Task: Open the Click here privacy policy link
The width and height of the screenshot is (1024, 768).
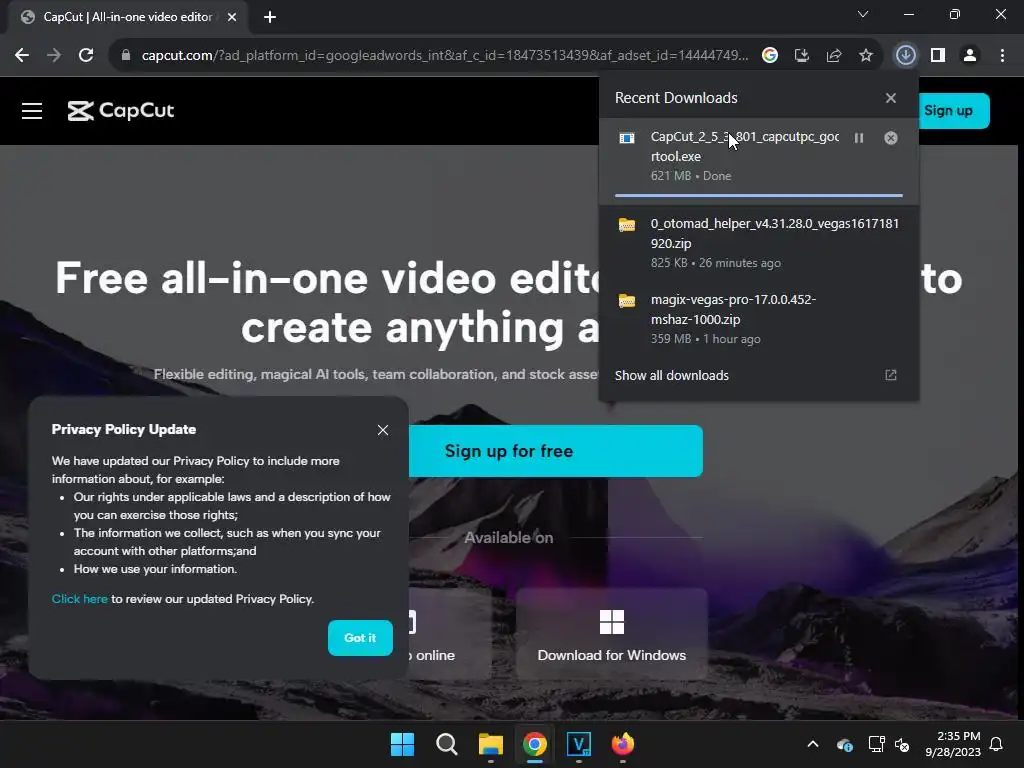Action: point(80,599)
